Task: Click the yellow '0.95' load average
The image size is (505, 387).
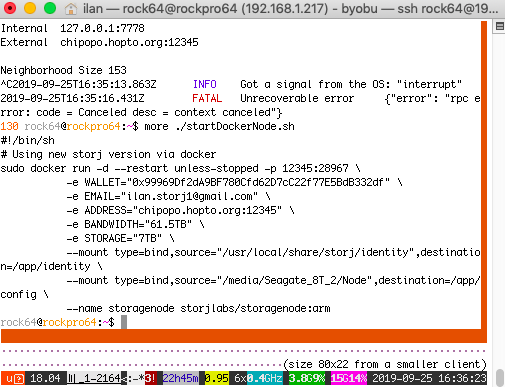Action: [x=217, y=378]
